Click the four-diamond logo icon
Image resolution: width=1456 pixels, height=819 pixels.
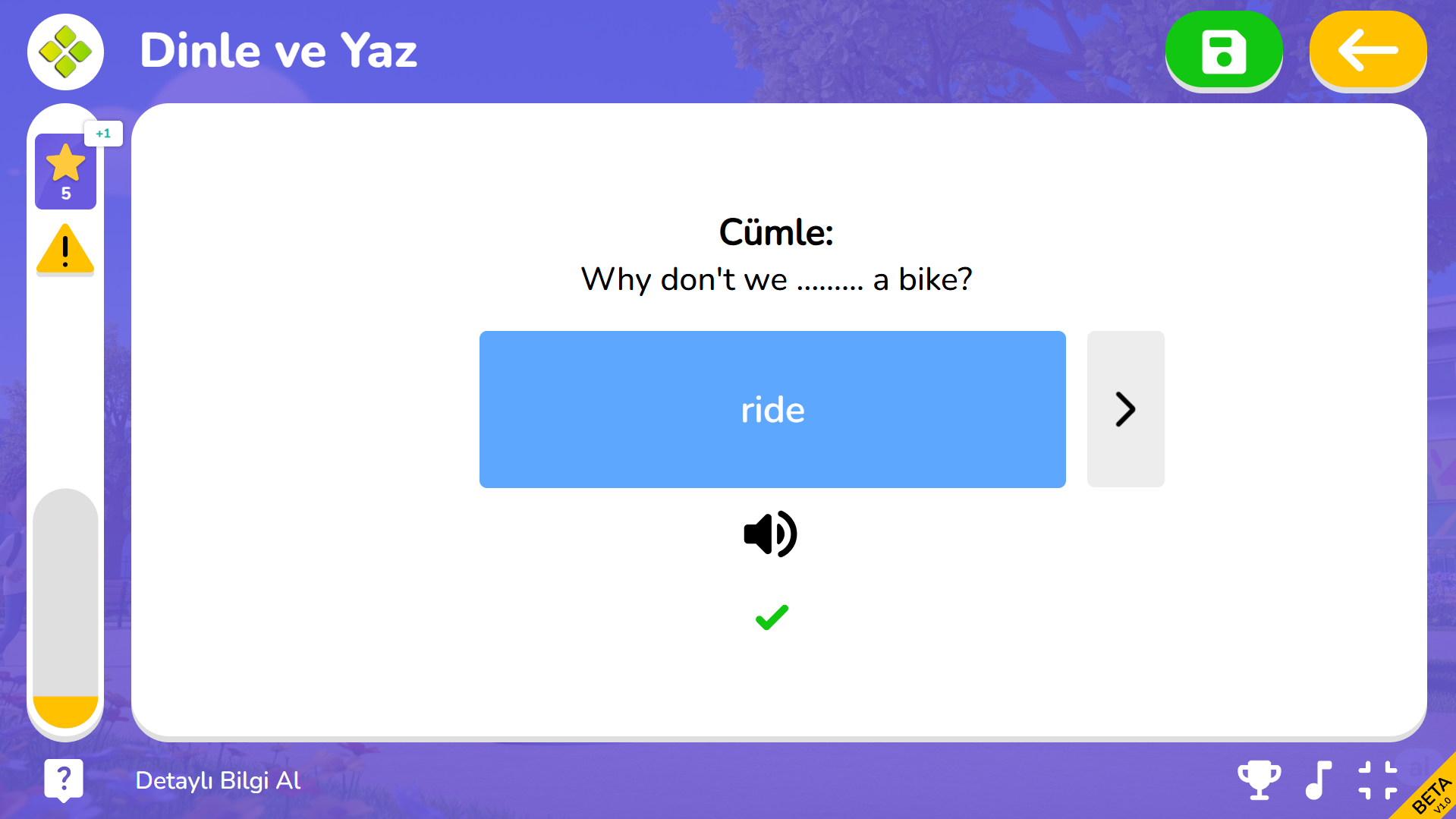click(66, 52)
